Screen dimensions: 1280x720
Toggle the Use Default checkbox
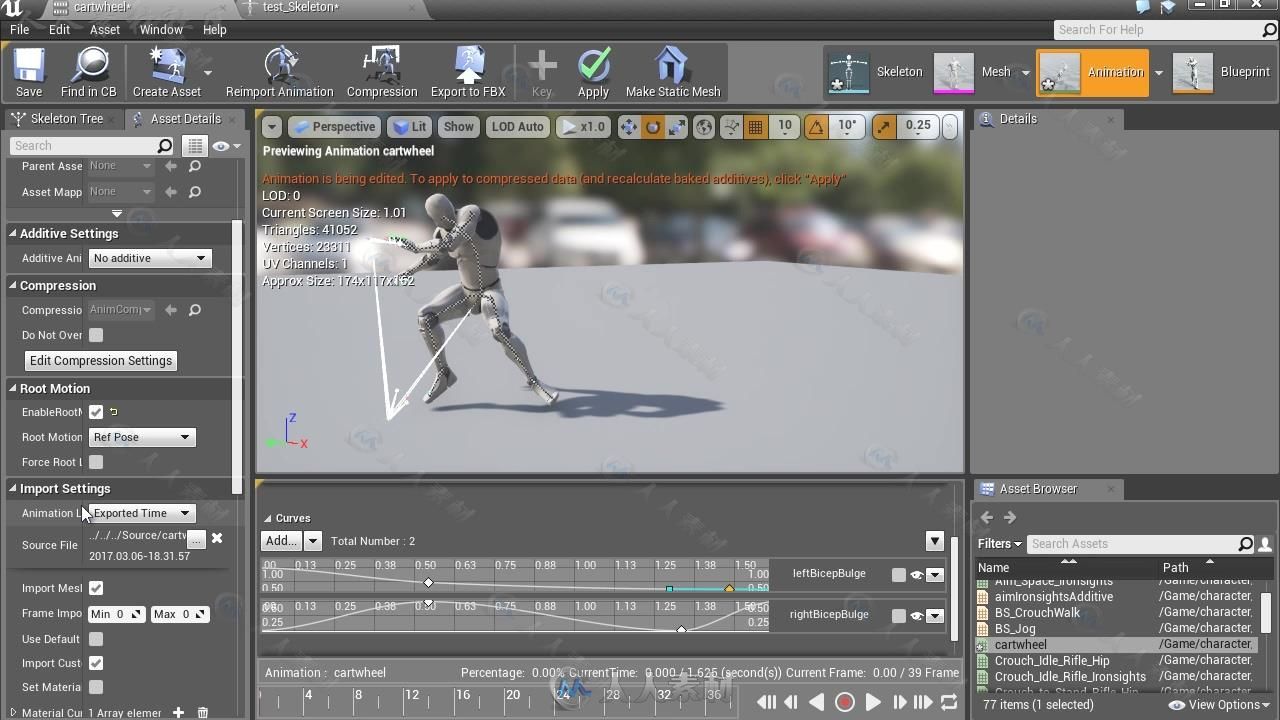click(96, 639)
